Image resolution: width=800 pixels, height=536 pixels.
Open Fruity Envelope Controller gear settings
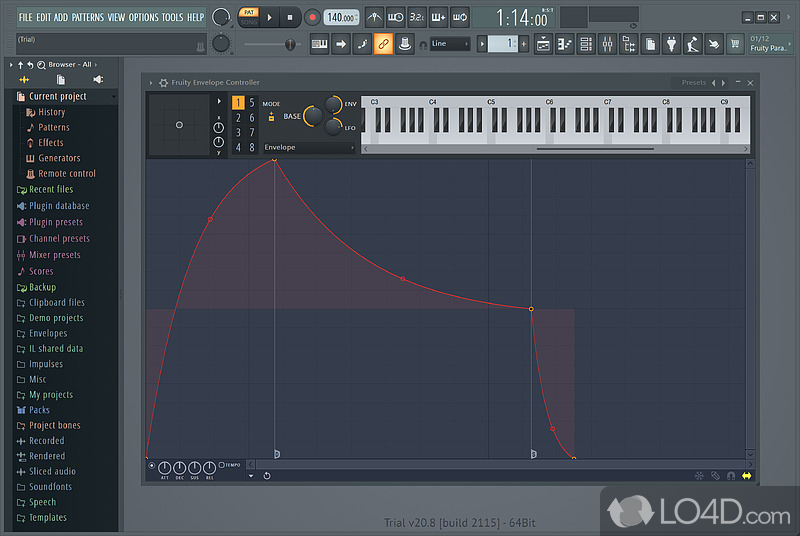coord(163,83)
